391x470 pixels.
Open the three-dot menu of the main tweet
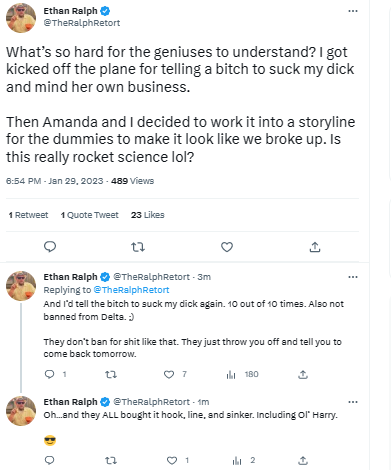click(x=353, y=11)
